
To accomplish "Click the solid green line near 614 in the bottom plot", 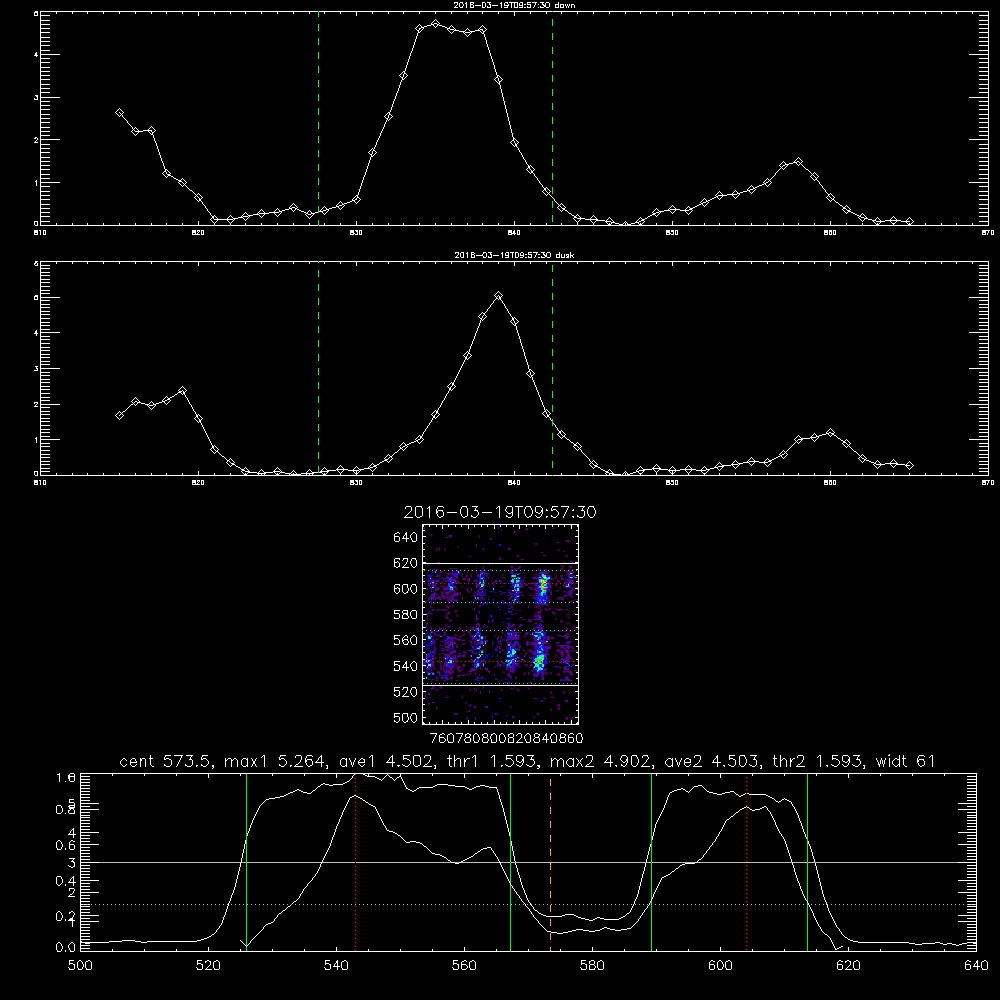I will coord(807,862).
